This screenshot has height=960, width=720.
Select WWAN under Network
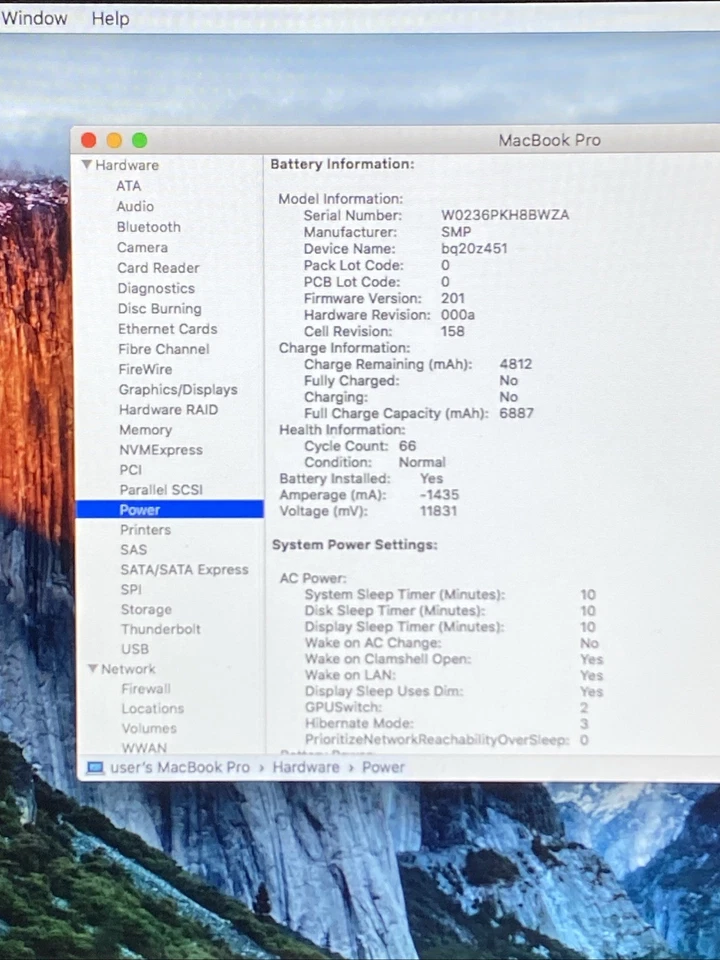[x=144, y=748]
